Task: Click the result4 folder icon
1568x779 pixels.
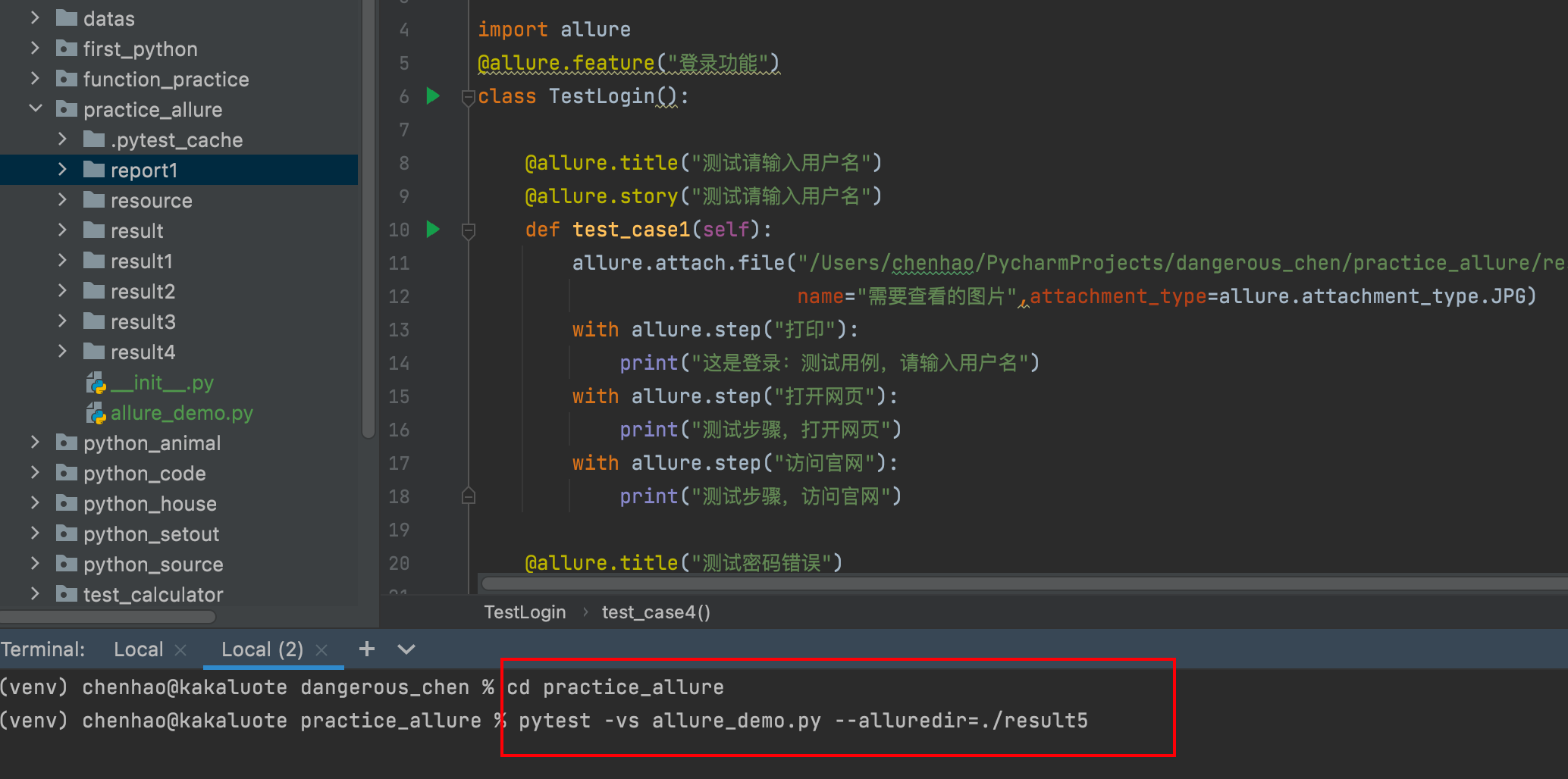Action: 94,352
